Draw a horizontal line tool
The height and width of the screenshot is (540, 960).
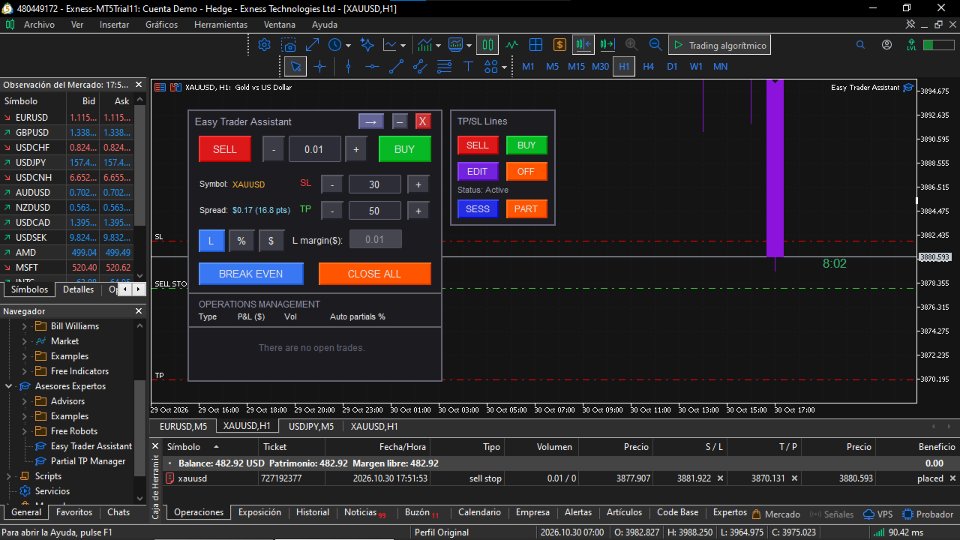point(372,67)
